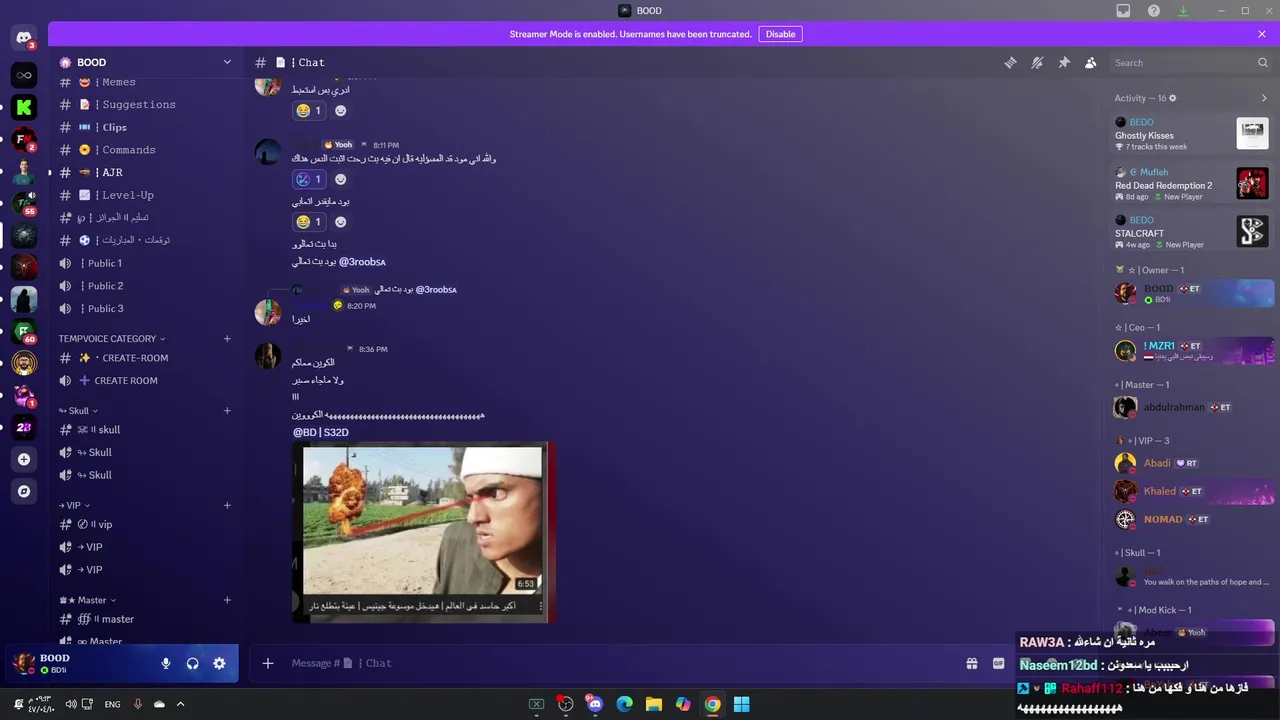Click green update download icon

point(1184,11)
